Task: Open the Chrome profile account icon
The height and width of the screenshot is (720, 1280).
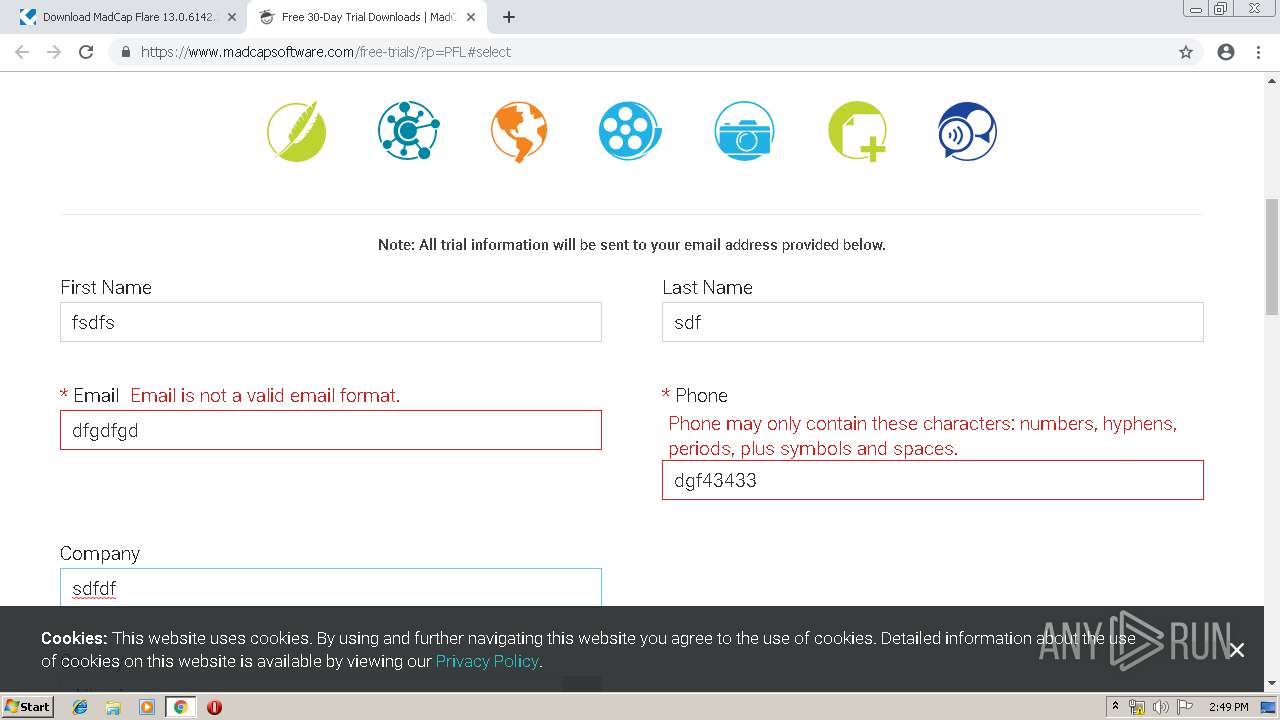Action: point(1226,52)
